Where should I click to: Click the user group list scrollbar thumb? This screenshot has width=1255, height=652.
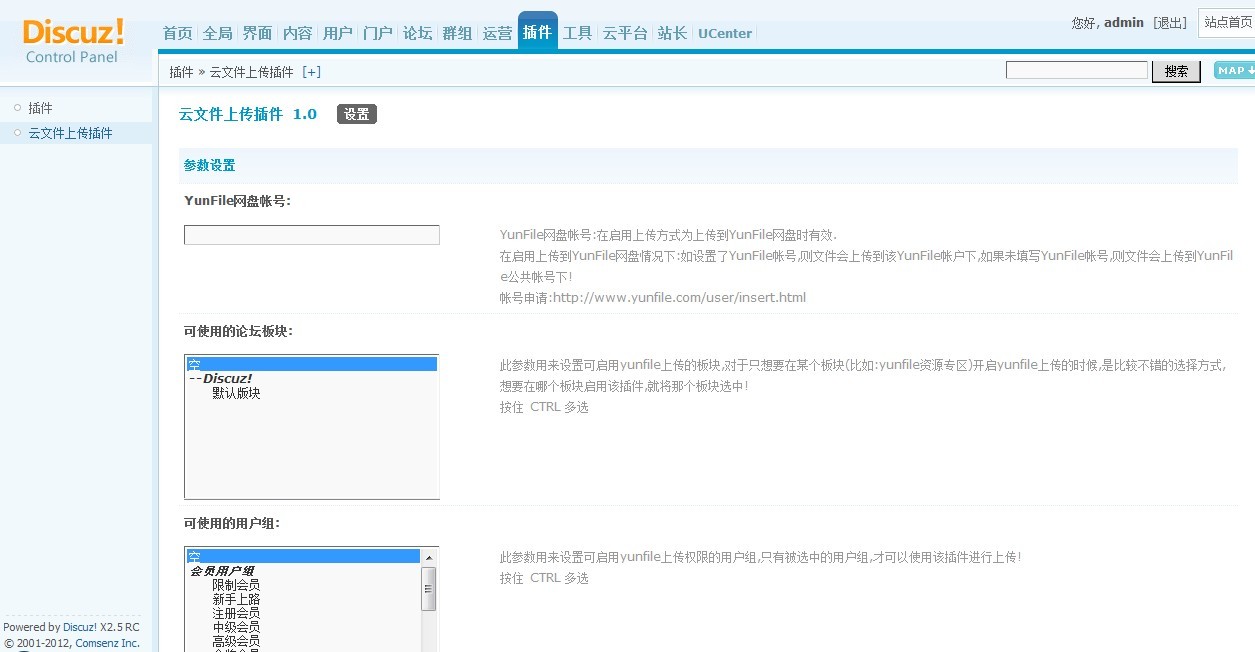[429, 588]
